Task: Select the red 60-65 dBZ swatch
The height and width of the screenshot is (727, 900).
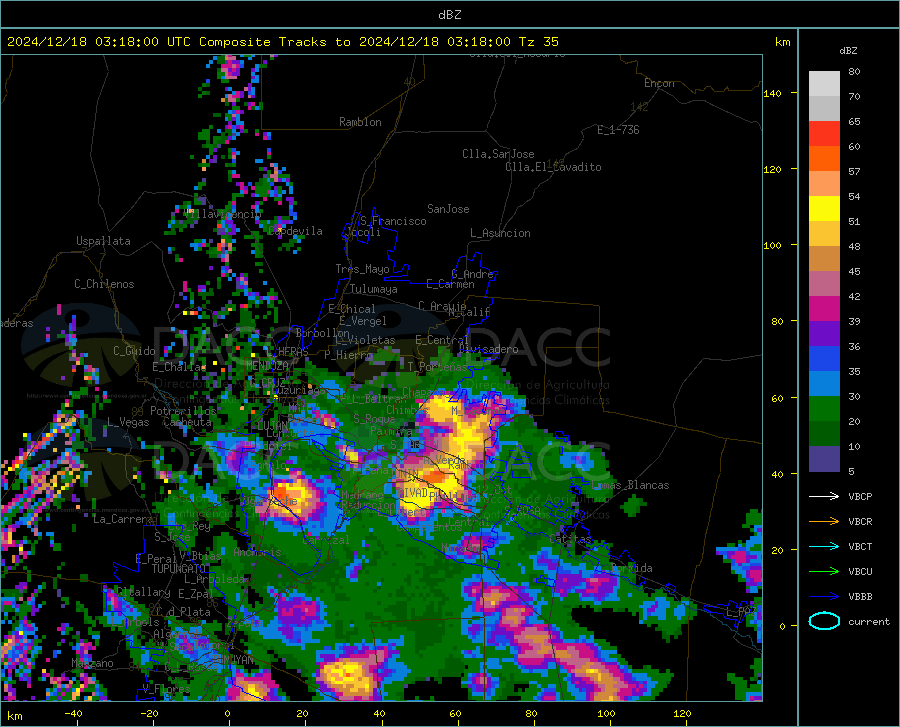Action: point(824,134)
